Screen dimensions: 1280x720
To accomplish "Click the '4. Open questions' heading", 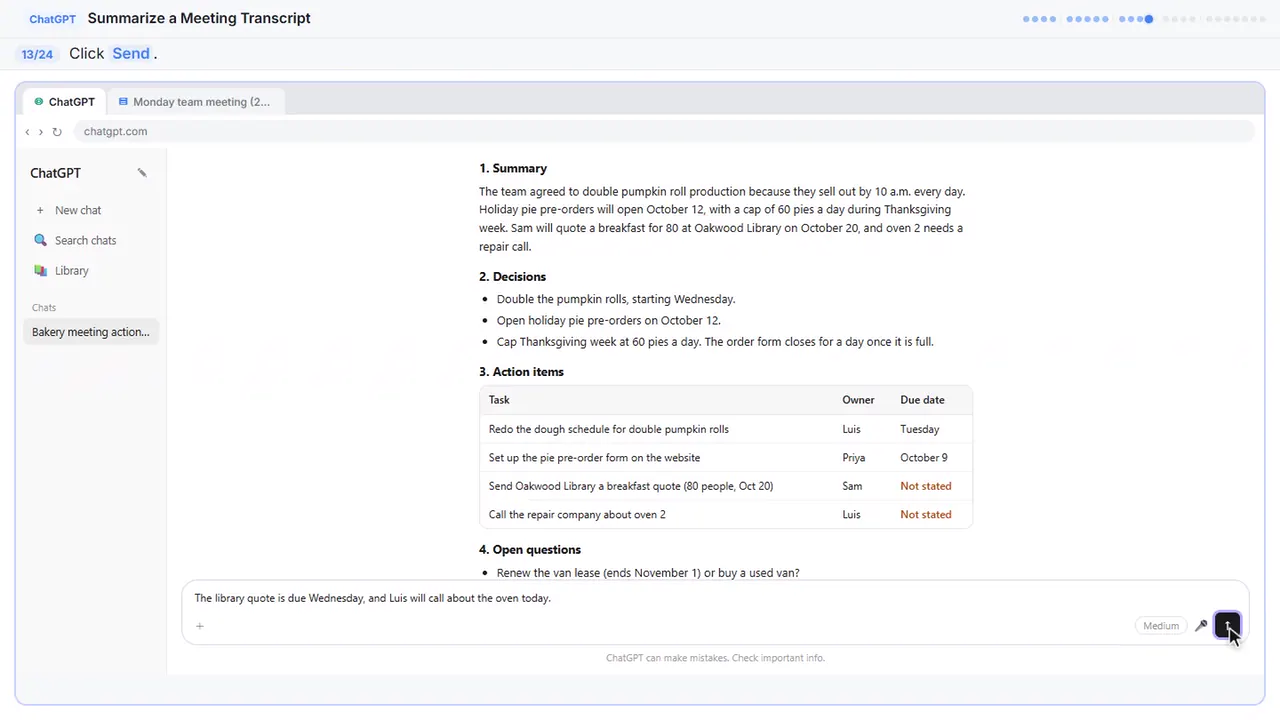I will [530, 549].
